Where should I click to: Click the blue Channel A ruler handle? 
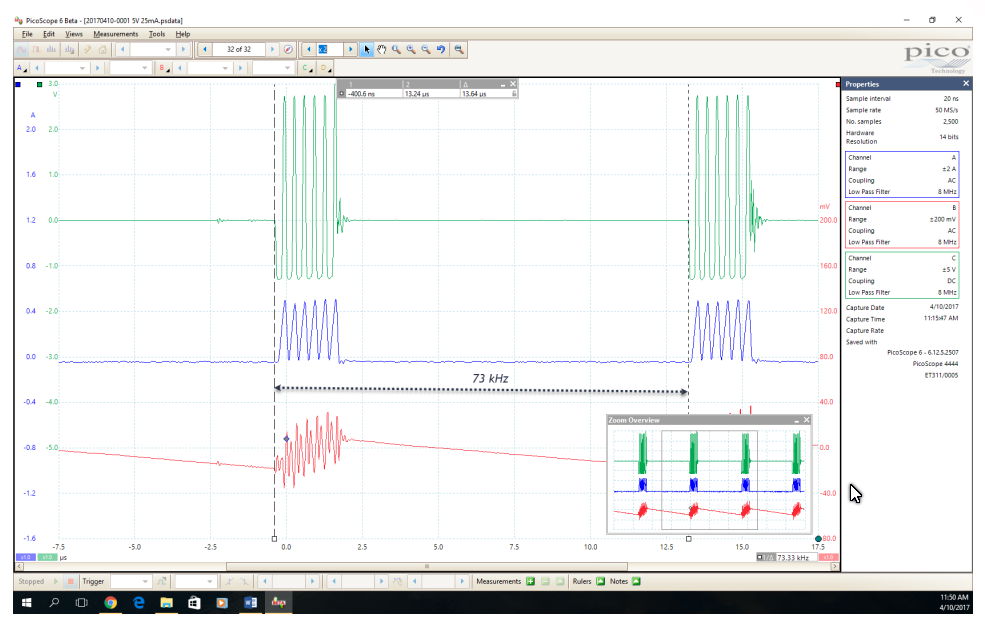(x=18, y=84)
